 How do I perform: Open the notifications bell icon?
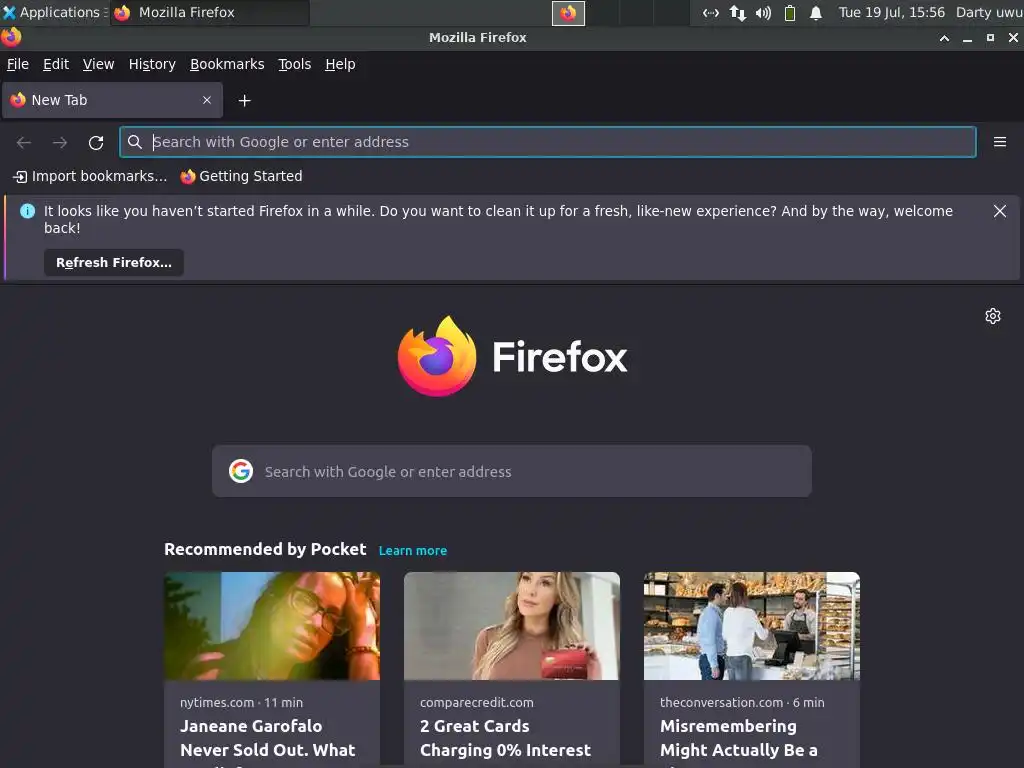[816, 12]
